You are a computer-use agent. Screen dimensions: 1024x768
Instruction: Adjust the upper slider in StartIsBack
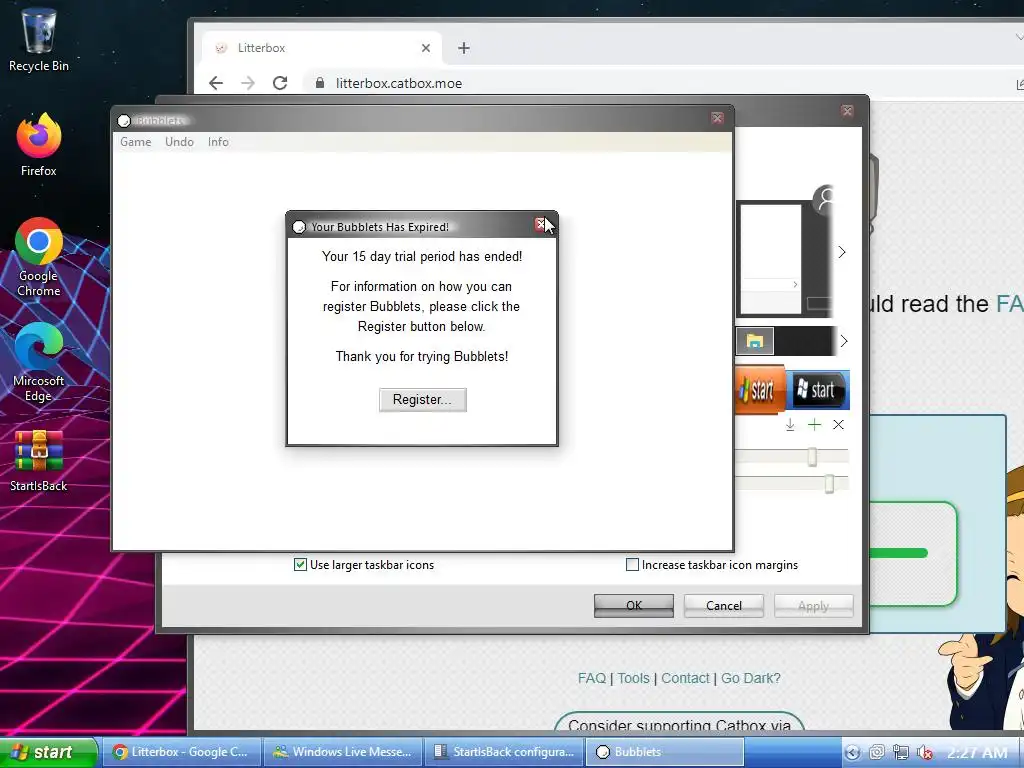pos(812,456)
